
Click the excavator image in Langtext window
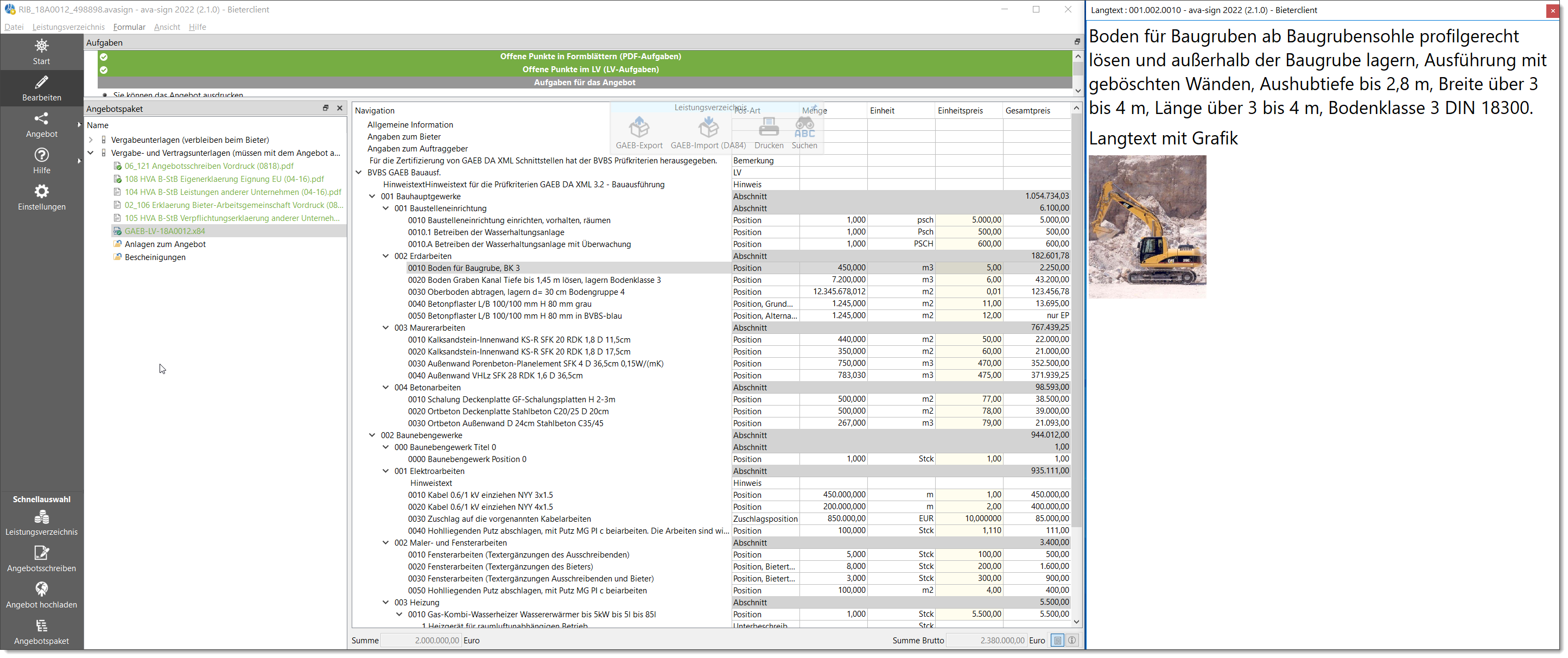1147,226
